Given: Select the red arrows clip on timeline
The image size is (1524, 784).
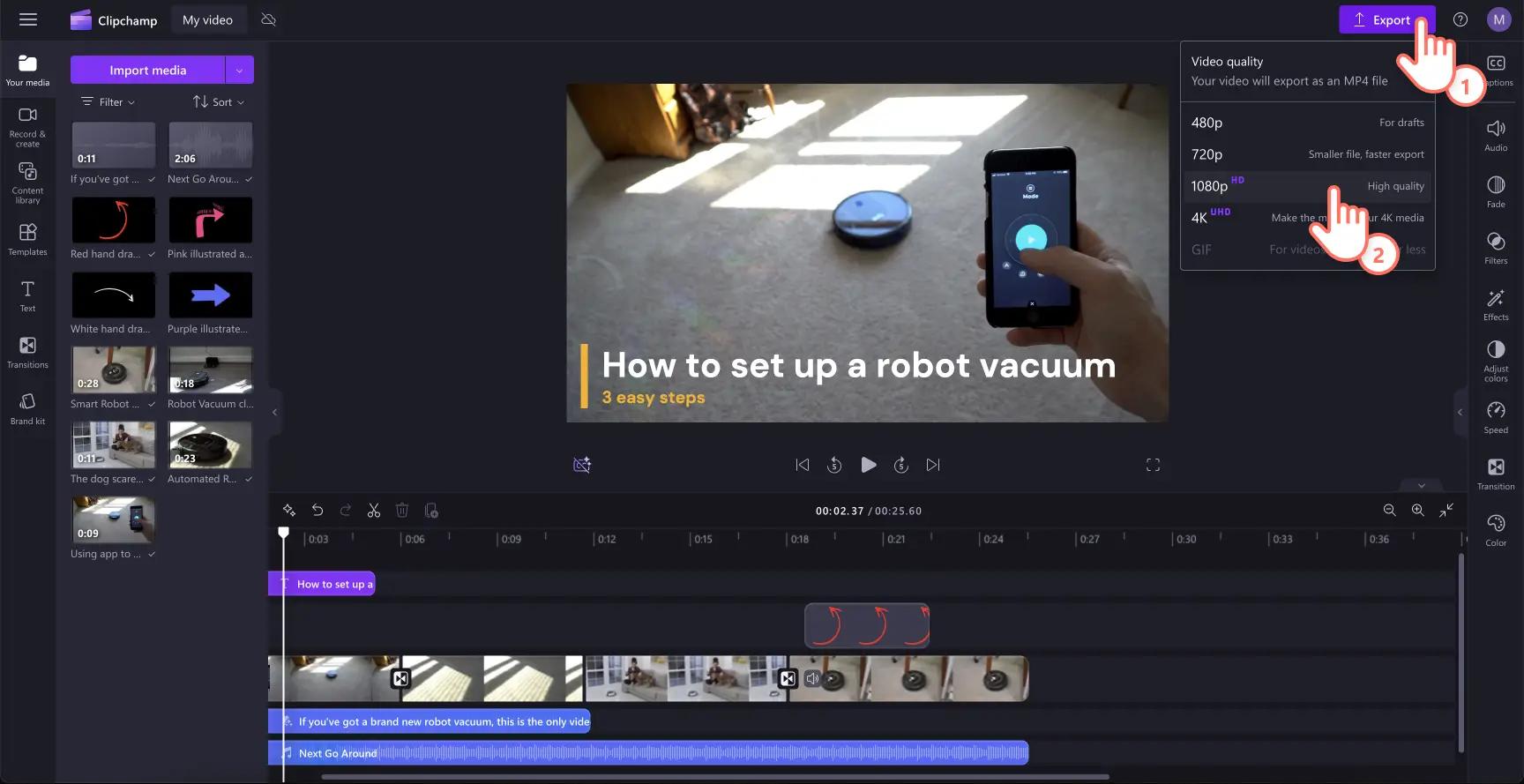Looking at the screenshot, I should (x=867, y=625).
